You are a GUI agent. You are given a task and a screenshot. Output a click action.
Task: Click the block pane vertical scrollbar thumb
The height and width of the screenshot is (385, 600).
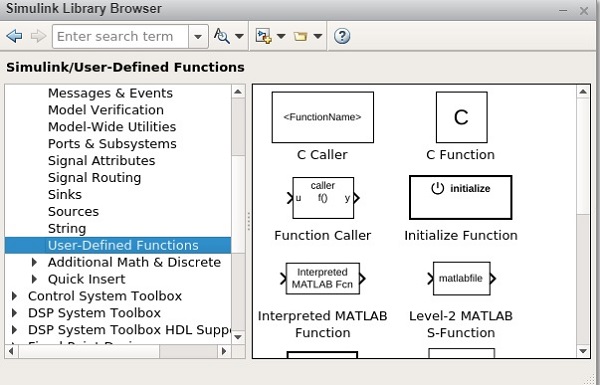(x=583, y=156)
